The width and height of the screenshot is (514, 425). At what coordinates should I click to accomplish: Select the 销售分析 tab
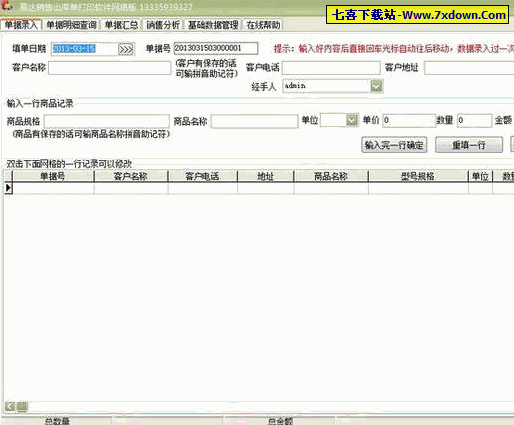pos(163,25)
